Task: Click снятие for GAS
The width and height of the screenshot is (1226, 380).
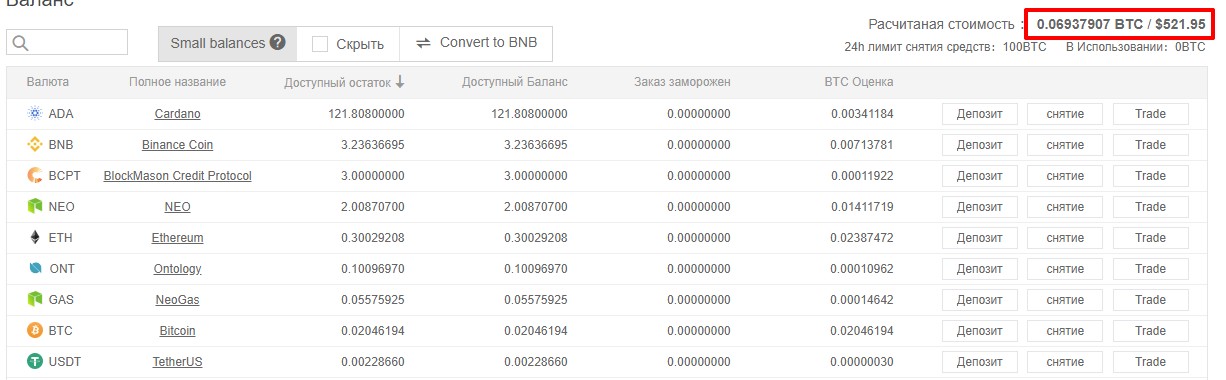Action: [1065, 300]
